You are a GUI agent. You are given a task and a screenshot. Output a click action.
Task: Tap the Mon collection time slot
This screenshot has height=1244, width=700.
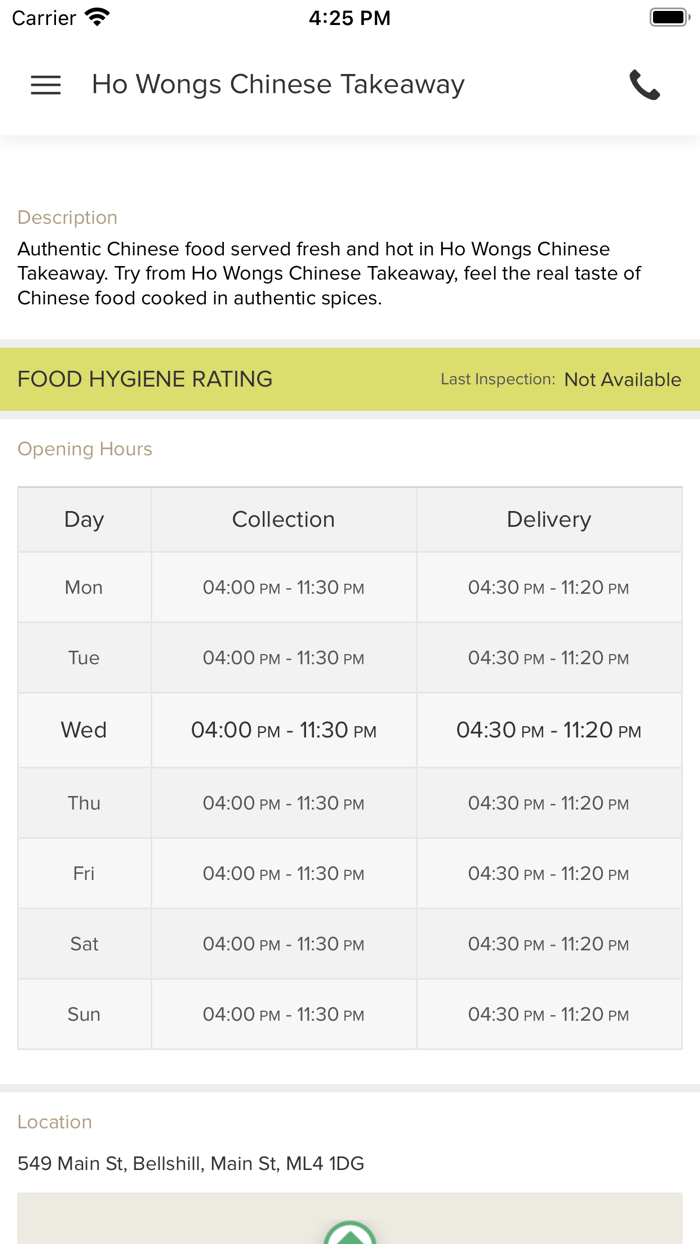(283, 587)
